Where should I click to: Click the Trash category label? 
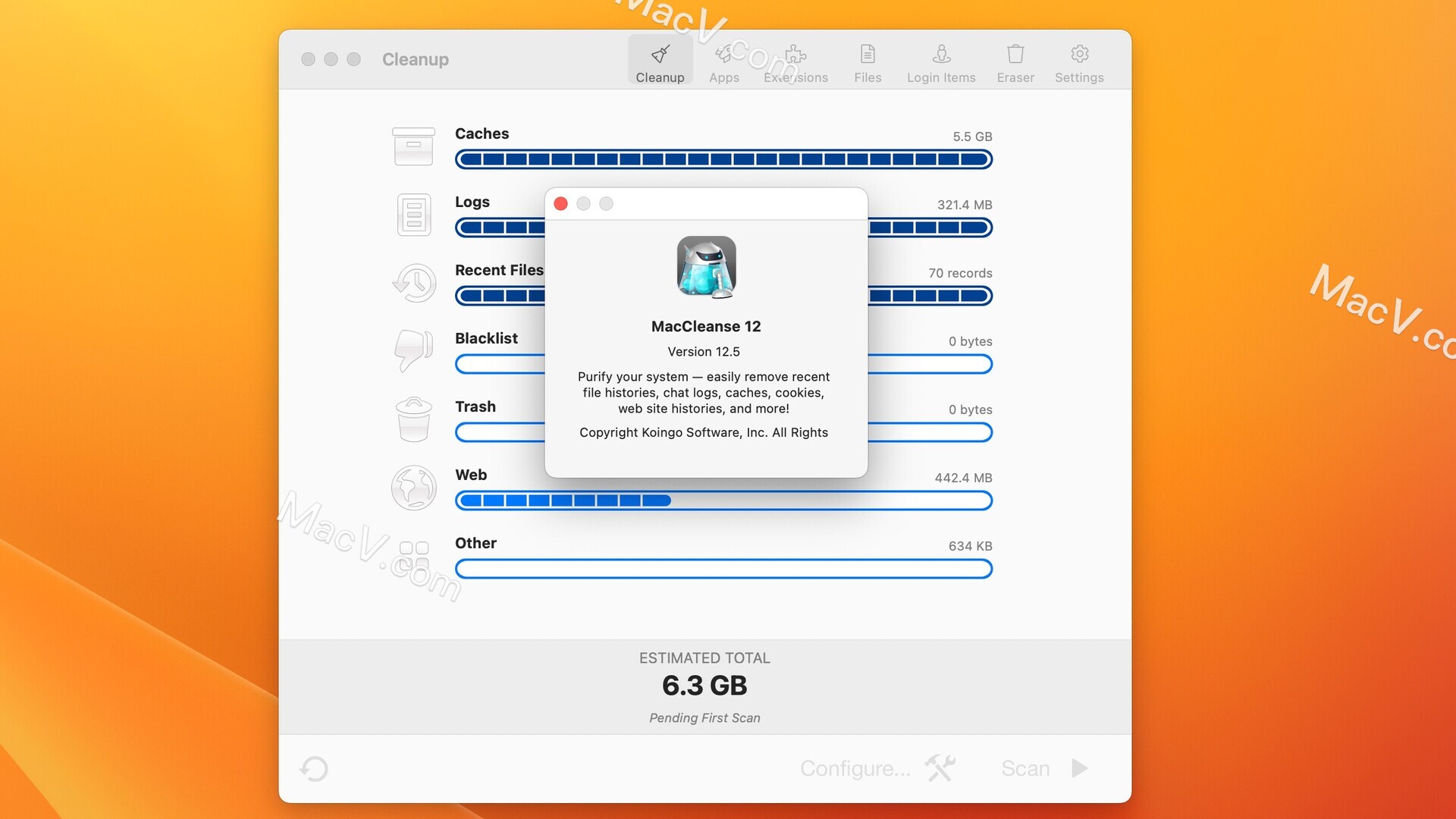(475, 406)
